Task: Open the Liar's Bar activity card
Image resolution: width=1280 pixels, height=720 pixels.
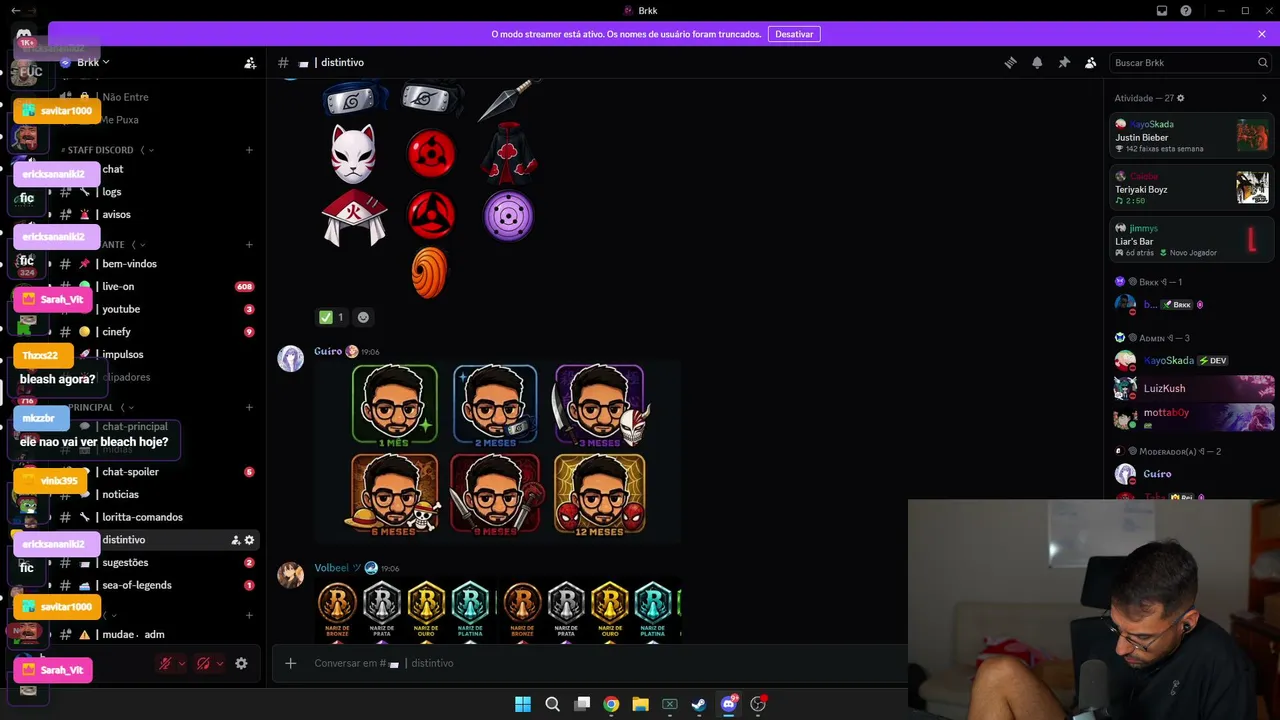Action: click(x=1192, y=239)
